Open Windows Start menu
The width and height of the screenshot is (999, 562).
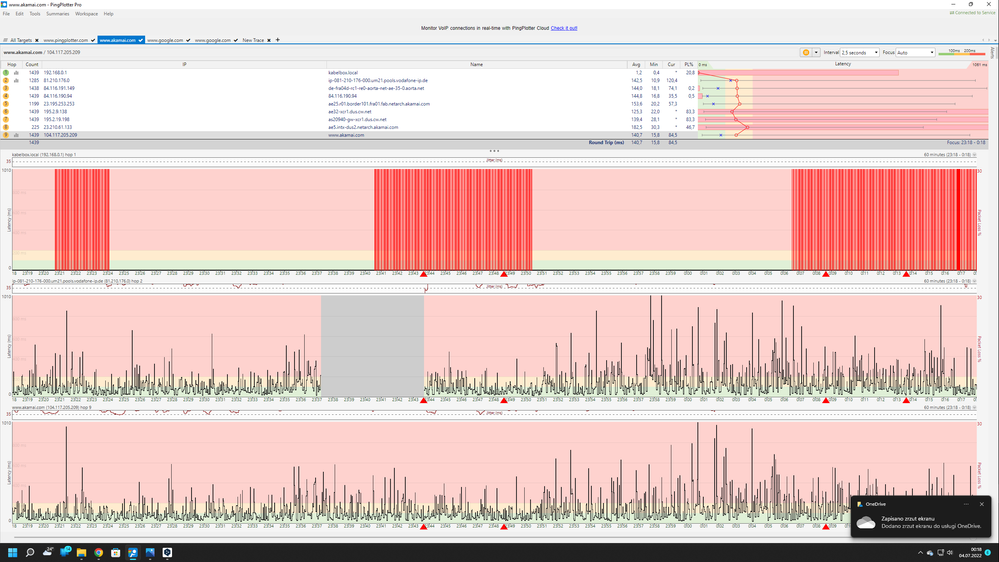pyautogui.click(x=13, y=552)
